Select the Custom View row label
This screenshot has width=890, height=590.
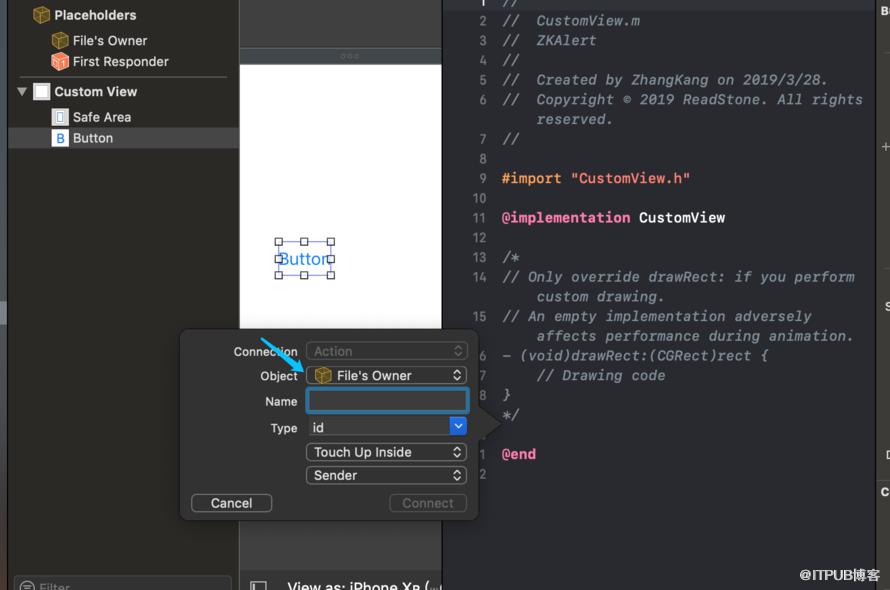[x=96, y=91]
